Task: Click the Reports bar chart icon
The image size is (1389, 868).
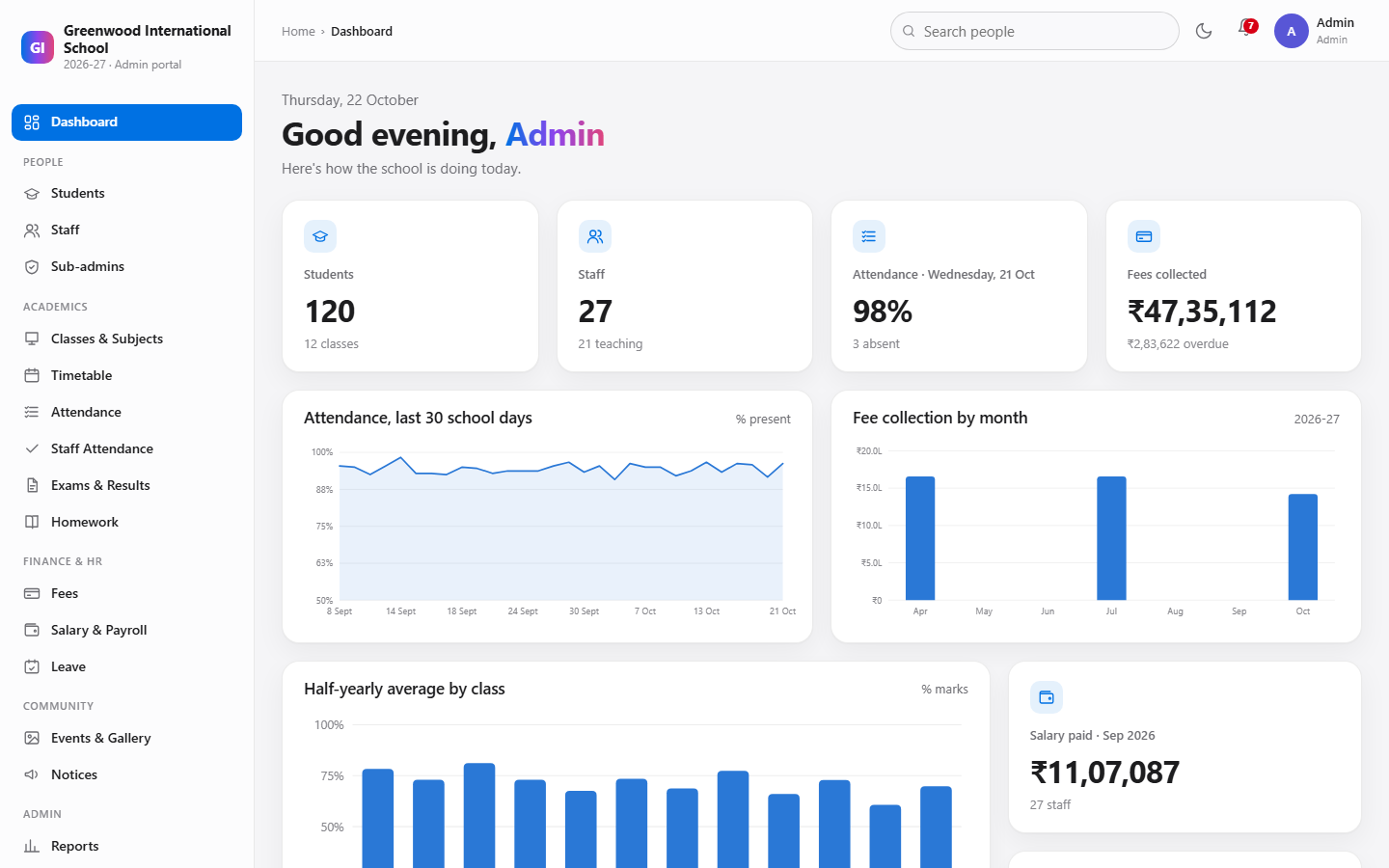Action: pos(32,847)
